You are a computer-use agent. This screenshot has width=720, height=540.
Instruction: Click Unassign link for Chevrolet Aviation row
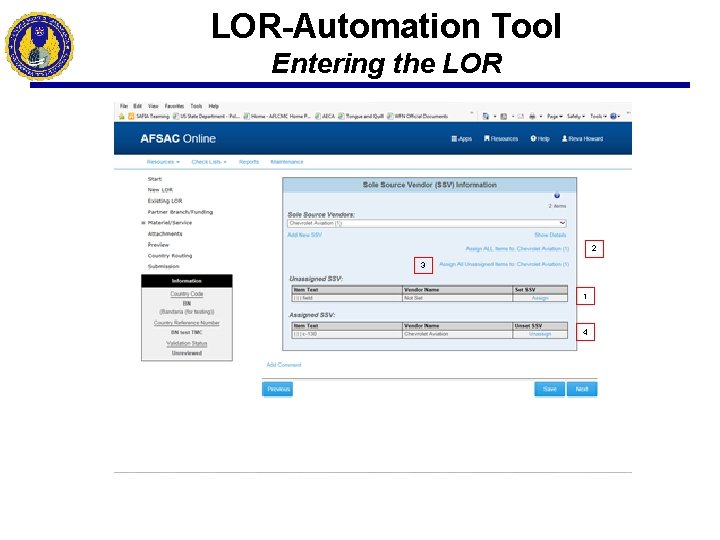[540, 334]
